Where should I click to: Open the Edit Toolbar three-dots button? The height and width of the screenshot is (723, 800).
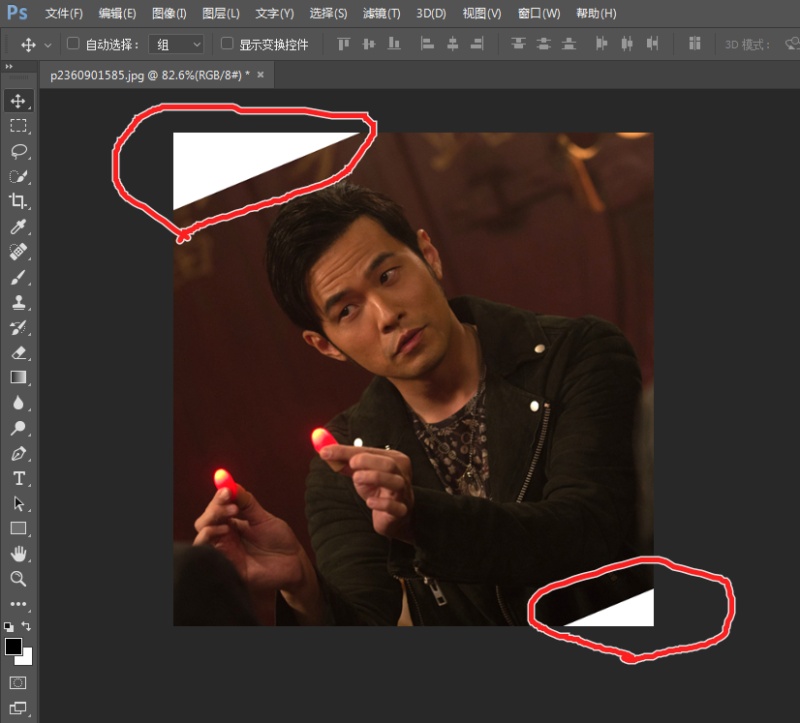click(18, 604)
